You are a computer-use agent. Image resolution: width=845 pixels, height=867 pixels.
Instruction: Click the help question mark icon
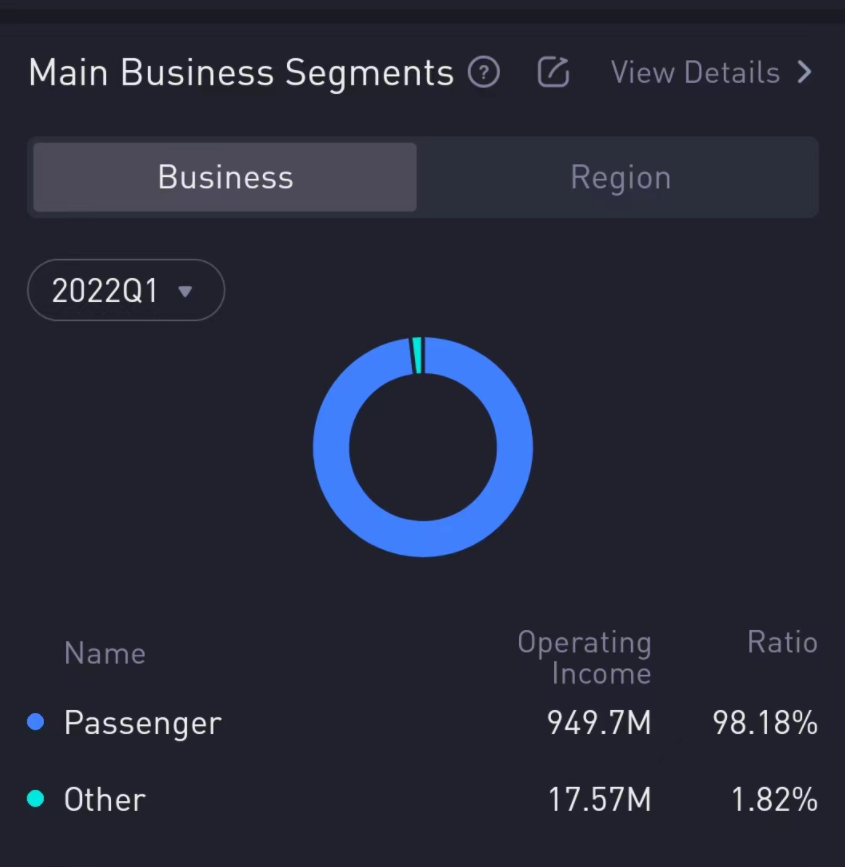click(x=484, y=73)
